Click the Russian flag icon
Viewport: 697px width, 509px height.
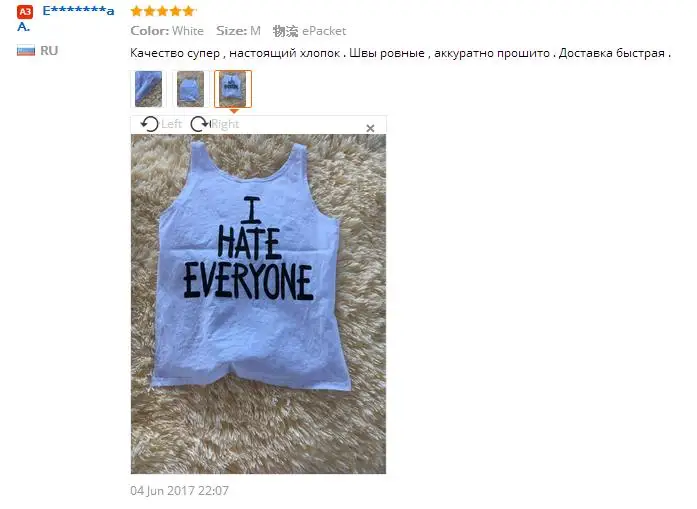pyautogui.click(x=26, y=51)
